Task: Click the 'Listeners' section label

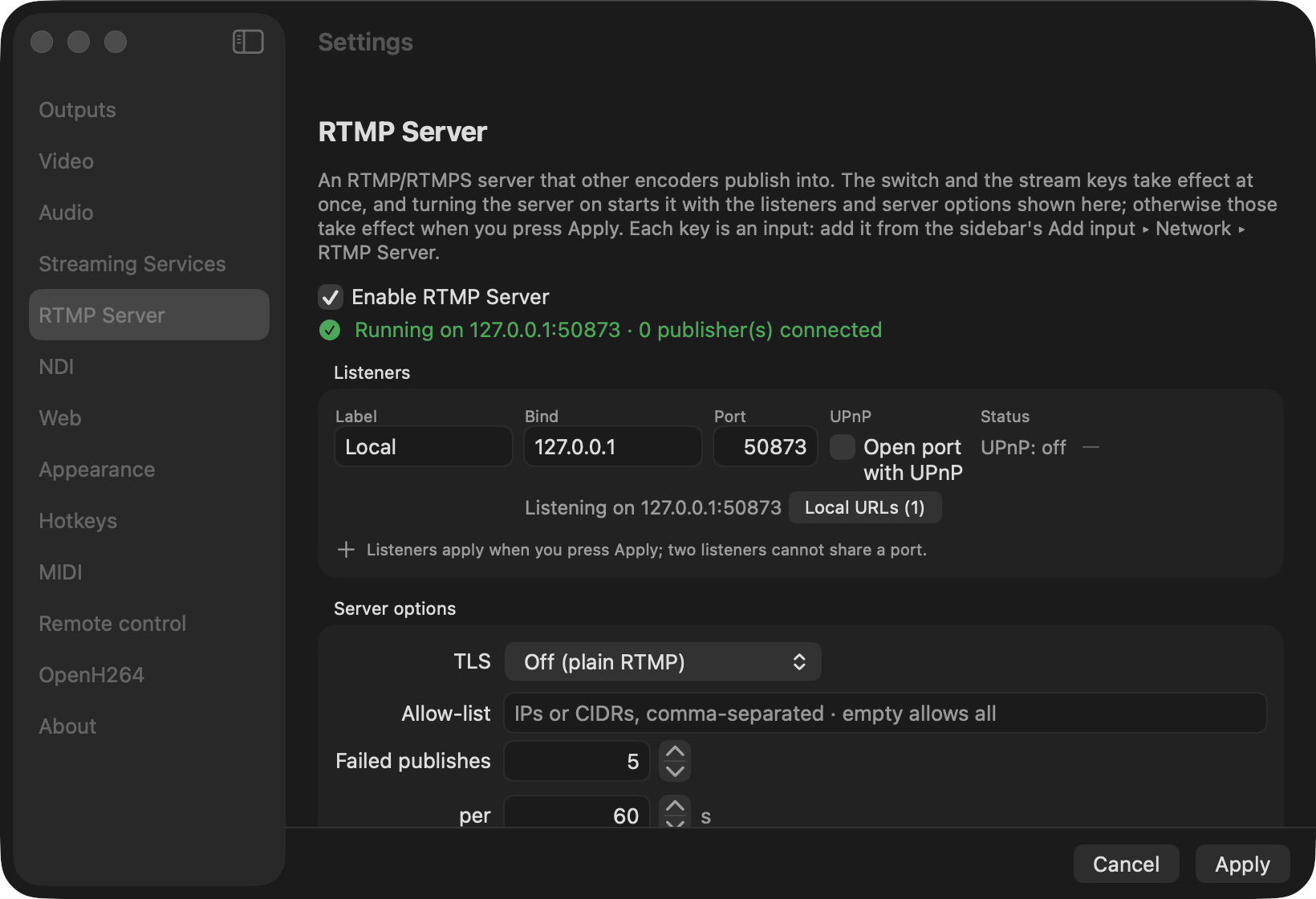Action: pyautogui.click(x=372, y=372)
